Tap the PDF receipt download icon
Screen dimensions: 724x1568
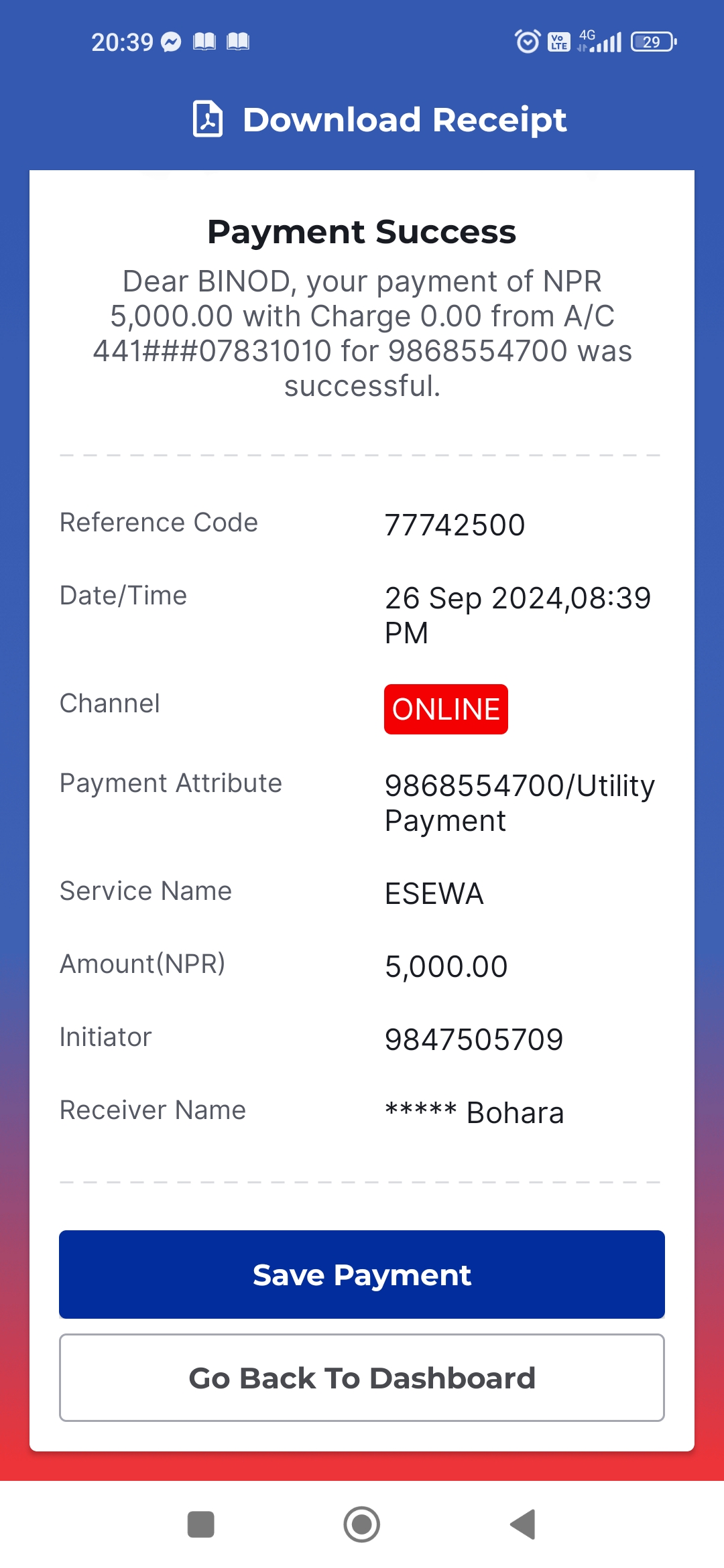(x=208, y=119)
